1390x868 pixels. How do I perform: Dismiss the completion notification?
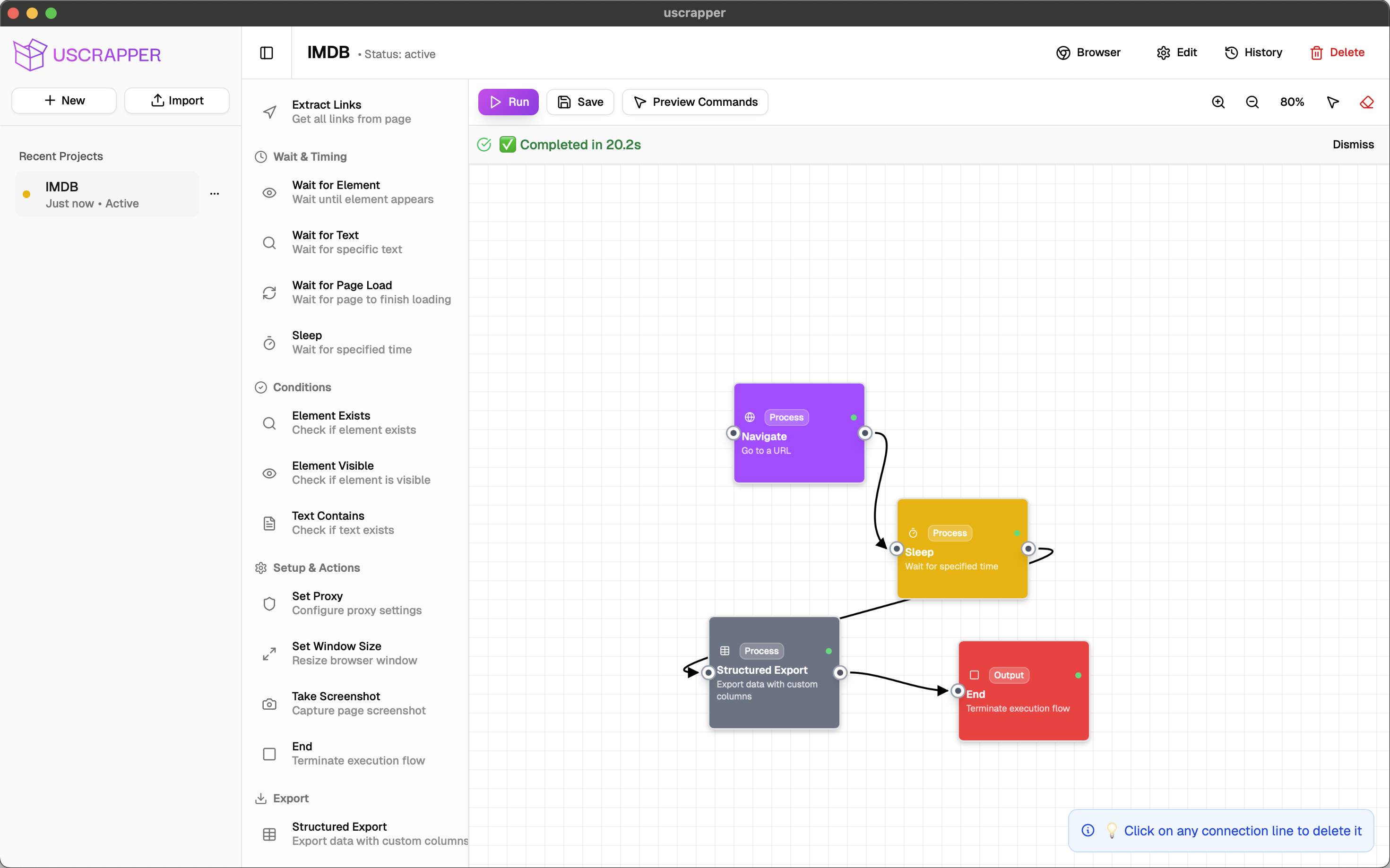pos(1353,145)
